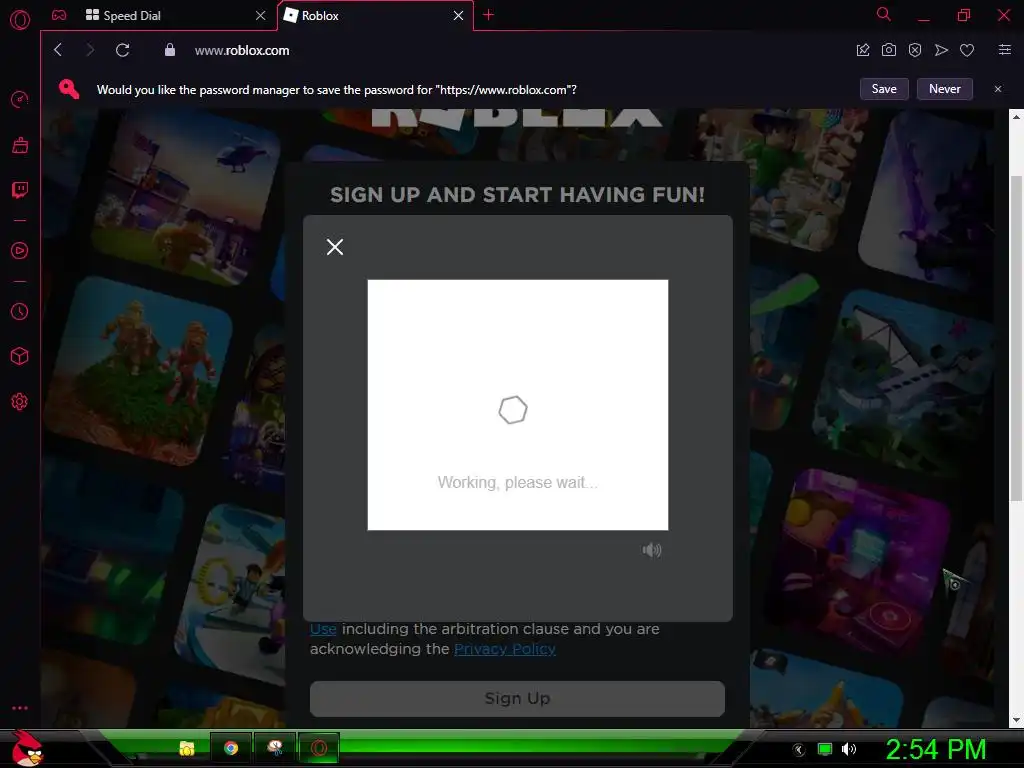Close the Speed Dial tab
1024x768 pixels.
coord(261,16)
